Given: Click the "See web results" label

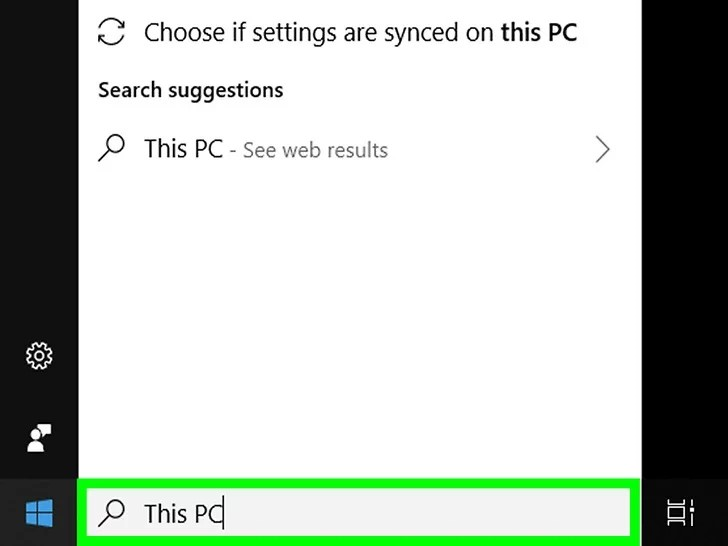Looking at the screenshot, I should coord(315,150).
